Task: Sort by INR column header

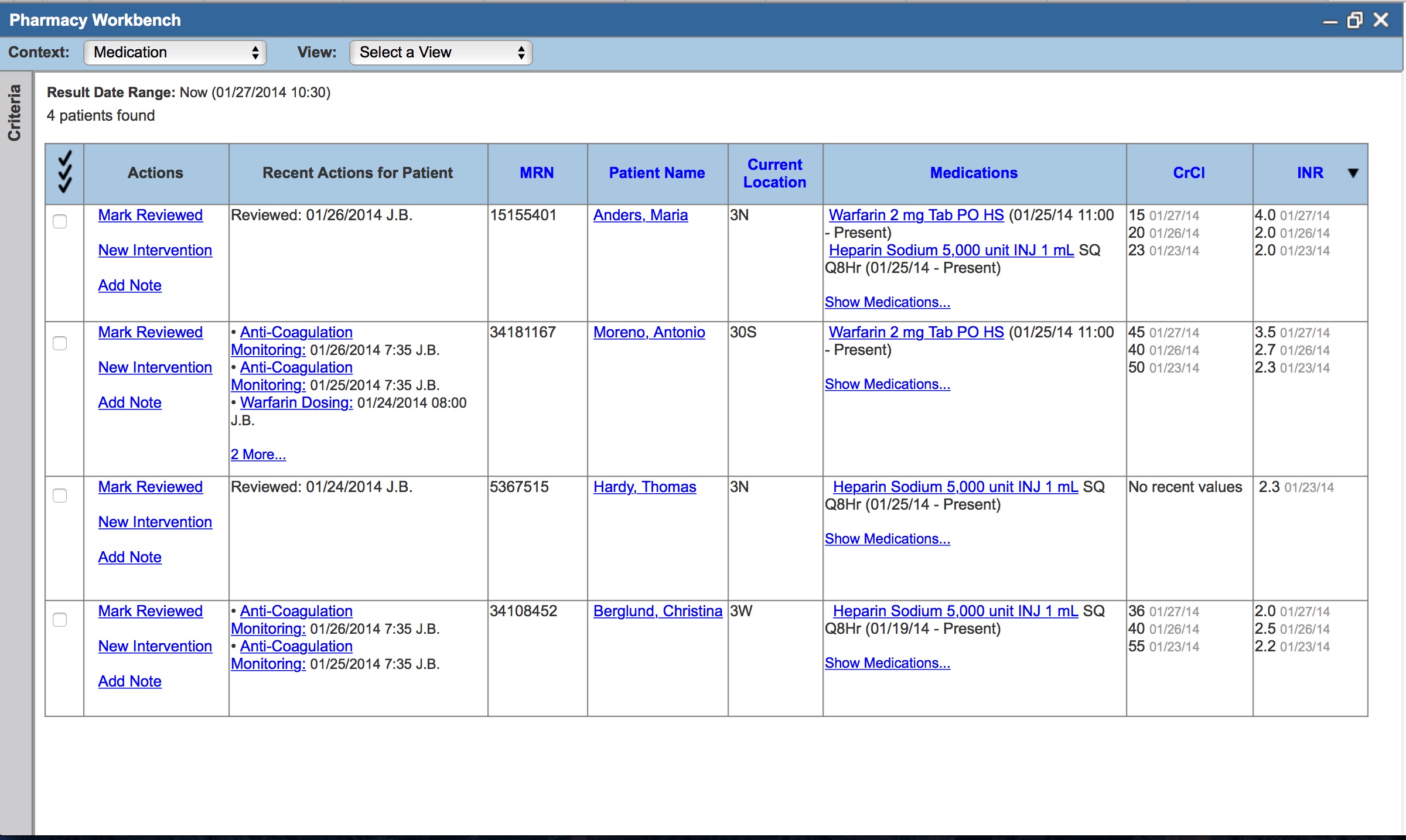Action: point(1310,173)
